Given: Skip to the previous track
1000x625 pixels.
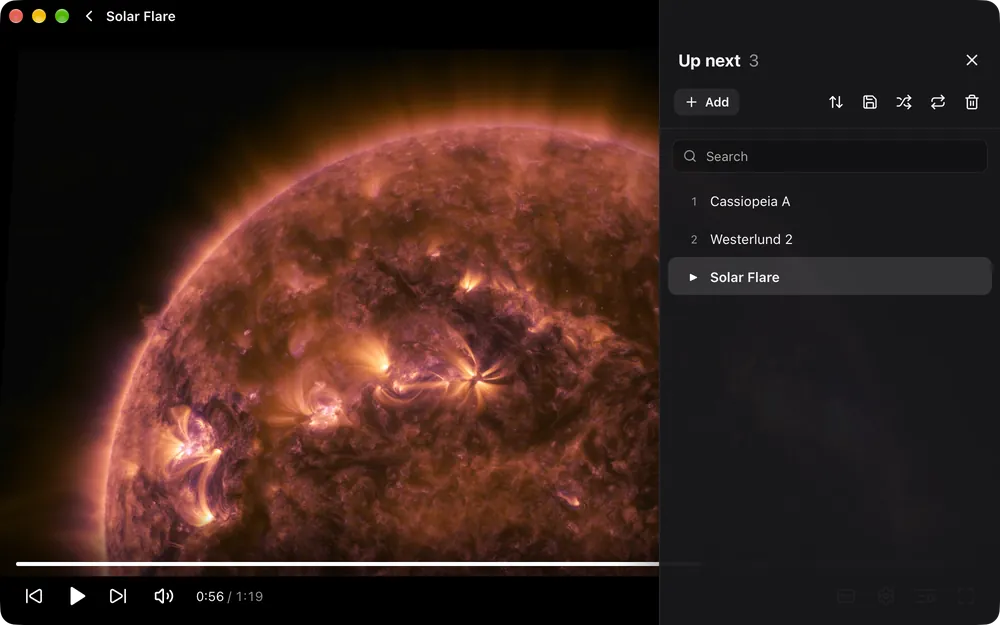Looking at the screenshot, I should (x=34, y=596).
